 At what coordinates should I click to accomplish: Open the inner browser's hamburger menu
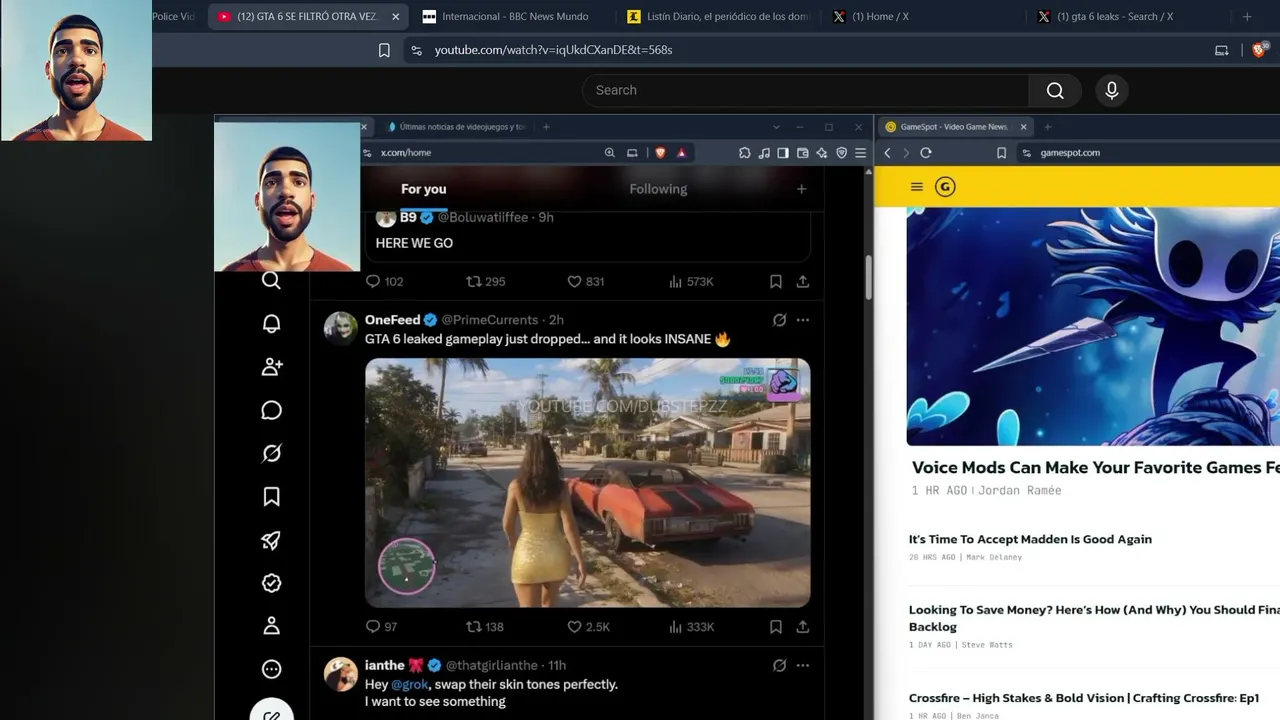pyautogui.click(x=860, y=153)
